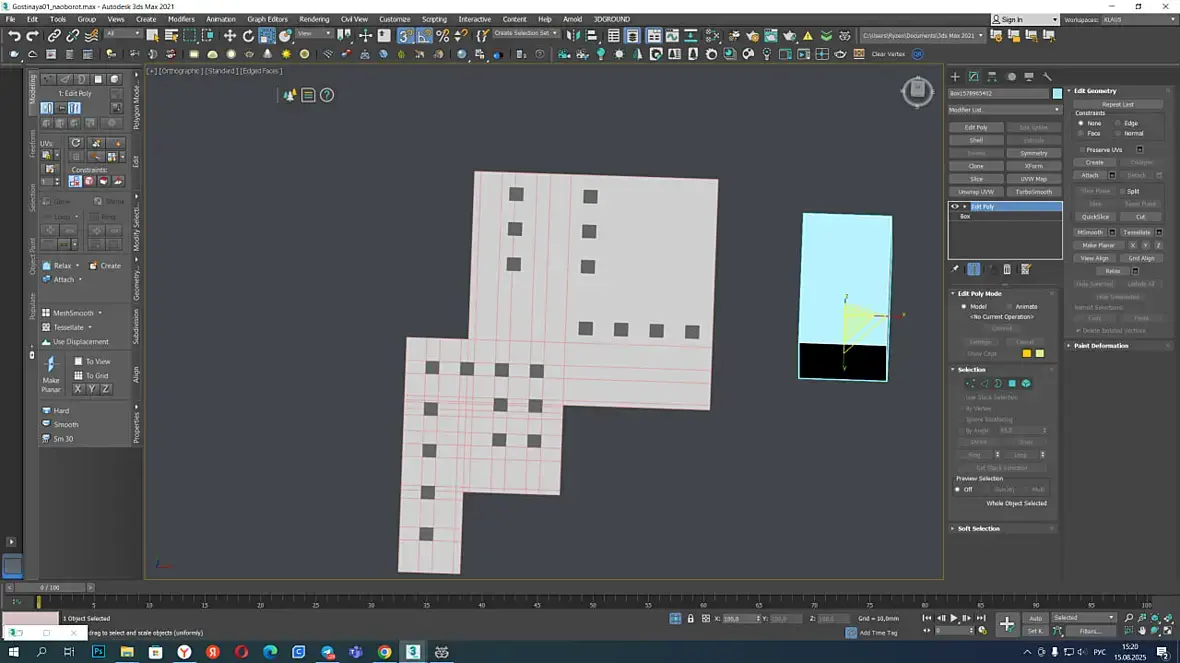Screen dimensions: 1180x663
Task: Enable the Preserve UVs checkbox
Action: (1082, 150)
